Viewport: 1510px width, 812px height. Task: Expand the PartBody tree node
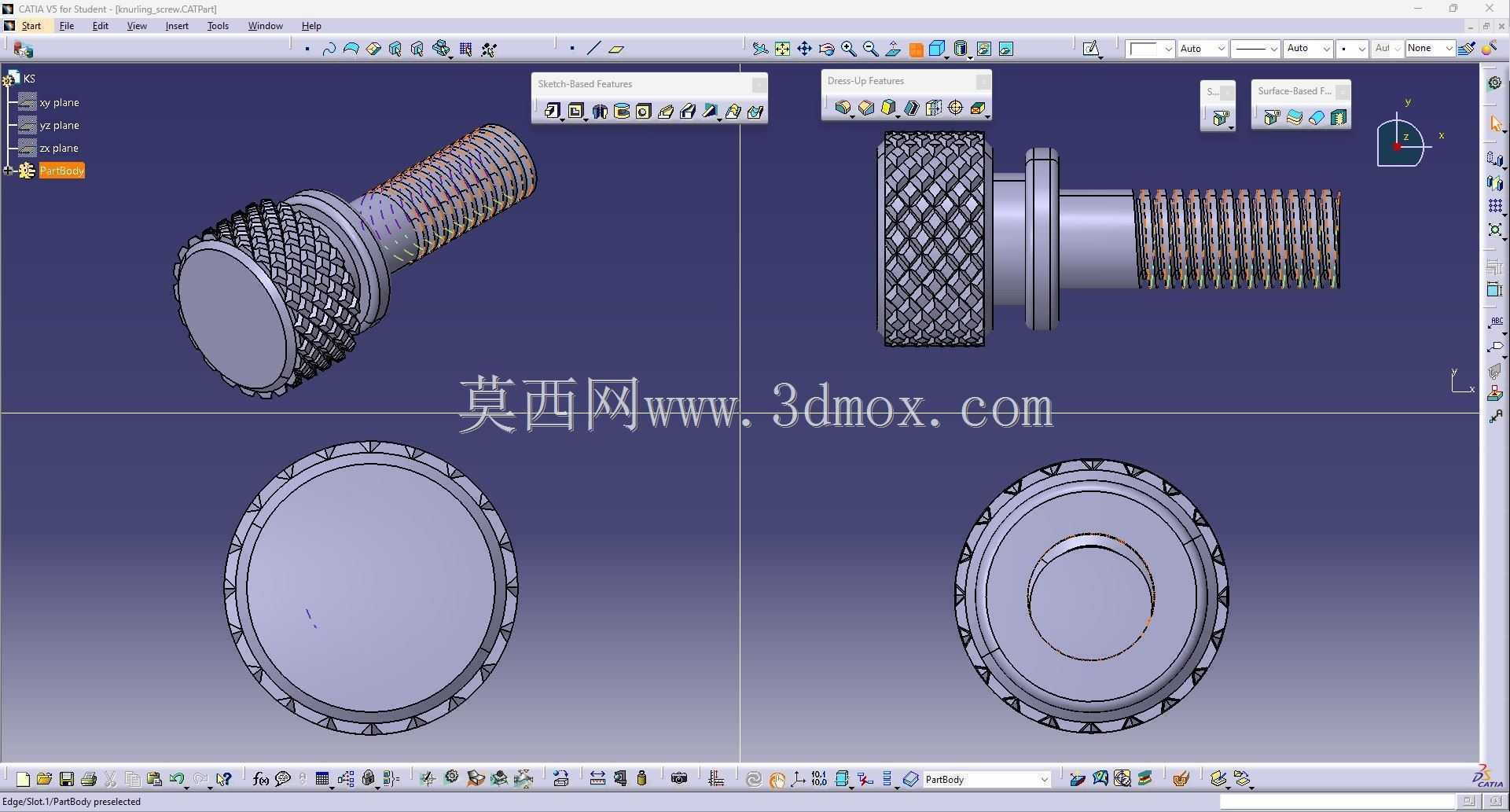(8, 171)
